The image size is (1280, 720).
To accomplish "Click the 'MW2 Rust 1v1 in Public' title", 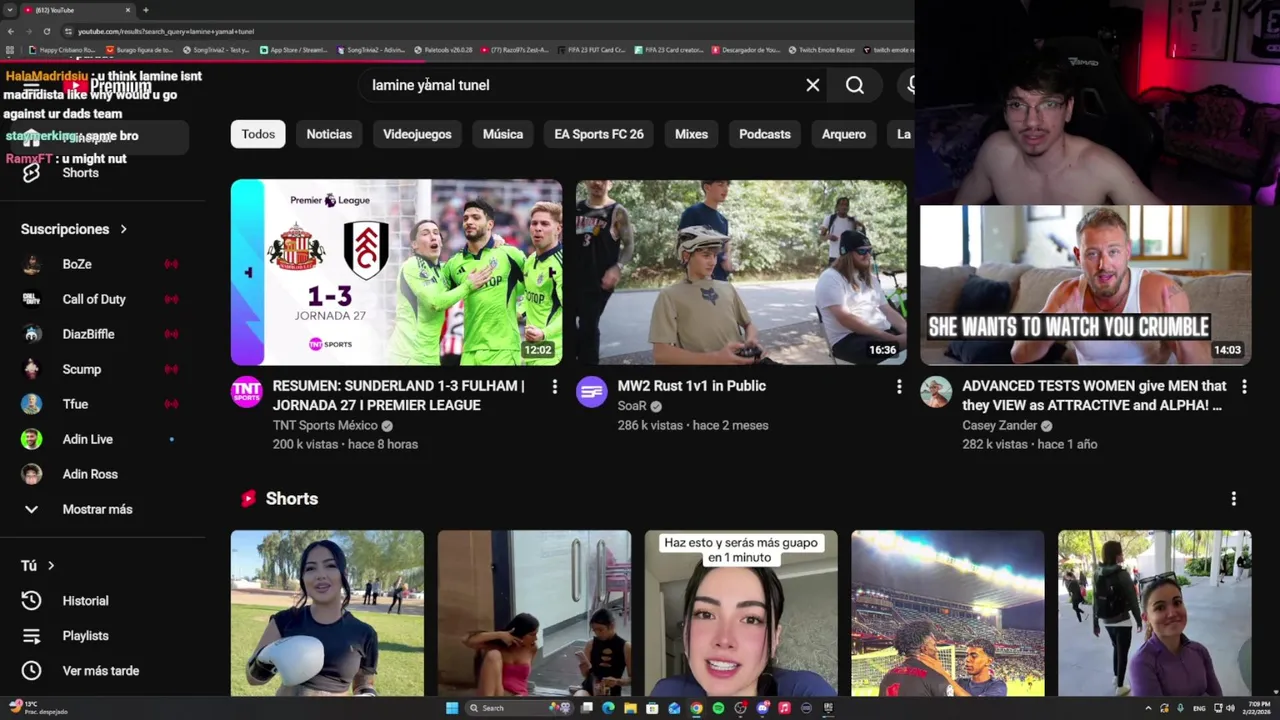I will coord(692,386).
